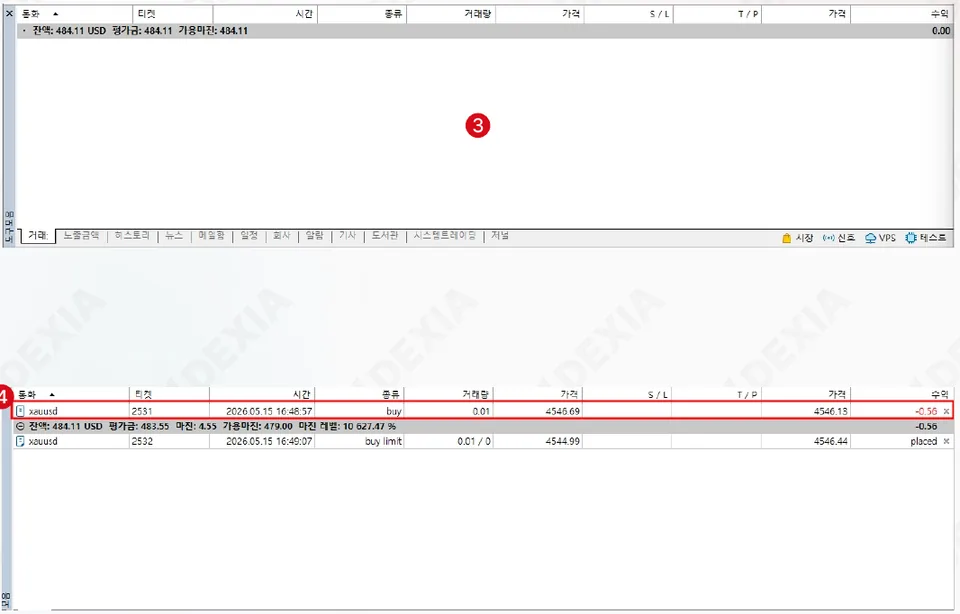
Task: Click the red -0.56 profit of order 2531
Action: (926, 411)
